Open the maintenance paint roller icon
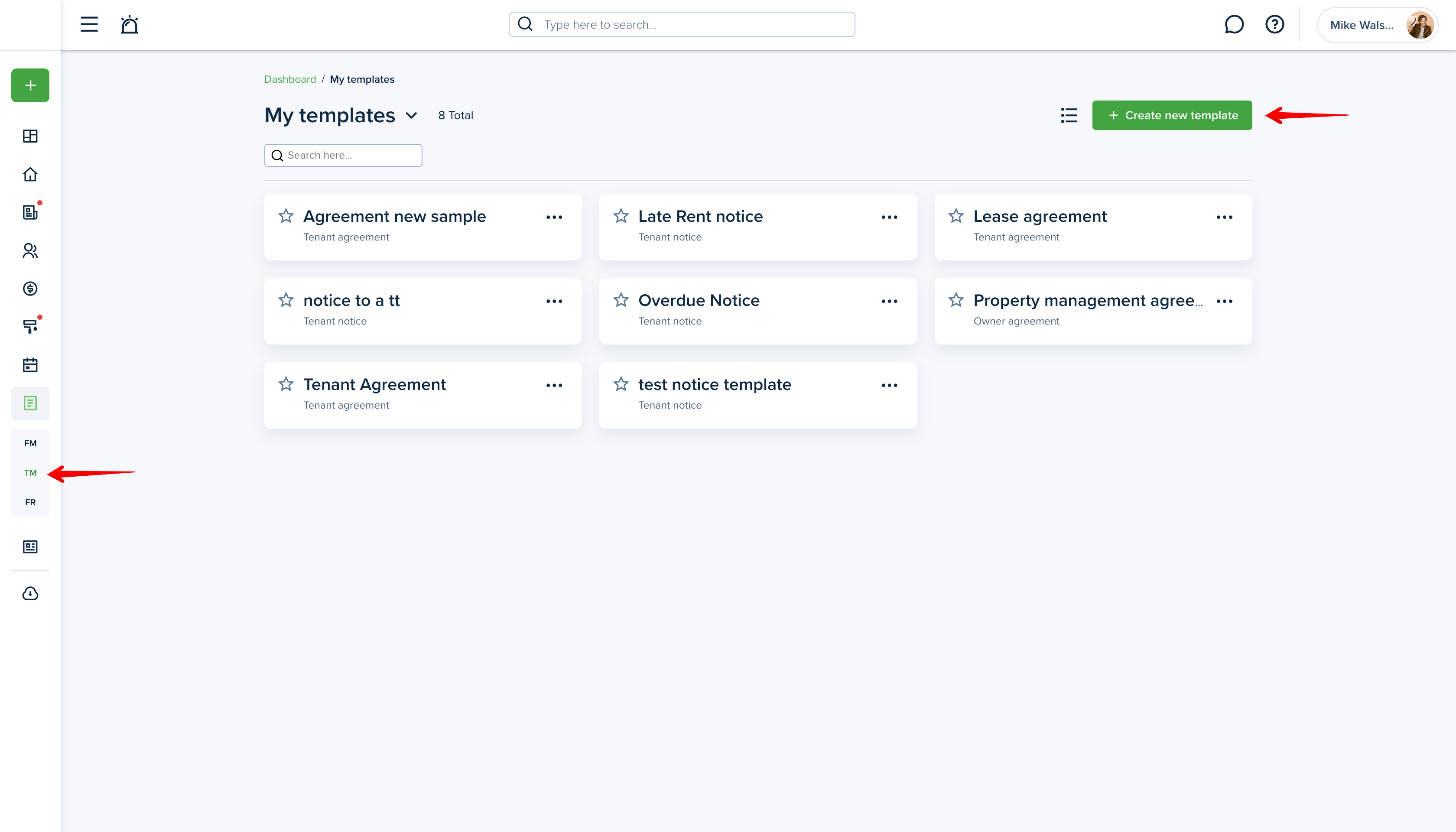Screen dimensions: 1456x832 click(x=30, y=326)
